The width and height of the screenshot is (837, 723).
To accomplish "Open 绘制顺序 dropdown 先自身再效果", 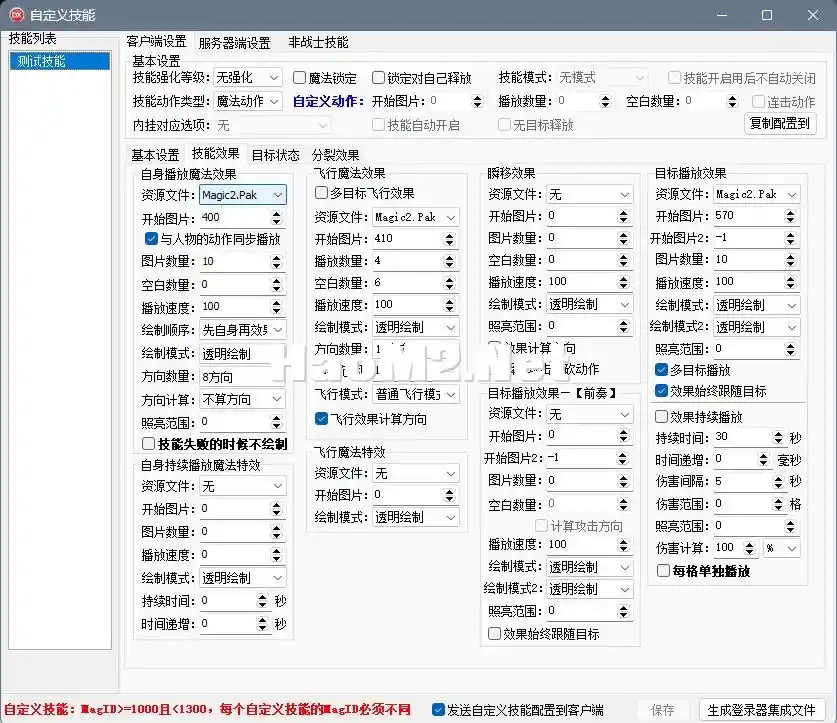I will coord(243,330).
